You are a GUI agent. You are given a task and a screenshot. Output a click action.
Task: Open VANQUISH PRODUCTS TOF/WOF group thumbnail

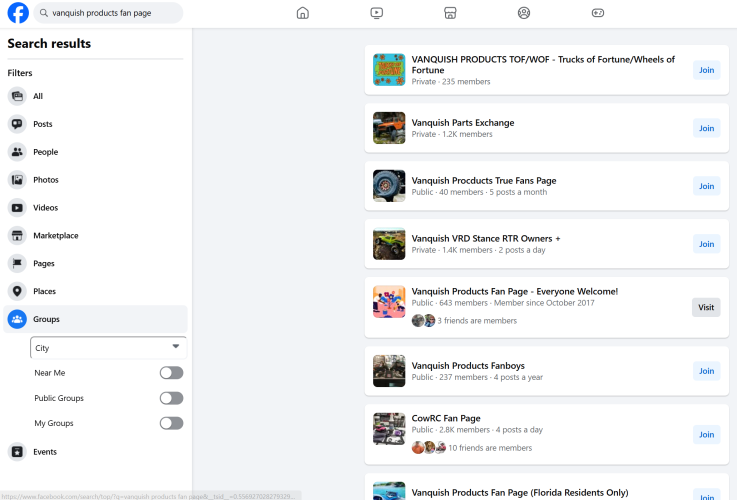click(389, 70)
